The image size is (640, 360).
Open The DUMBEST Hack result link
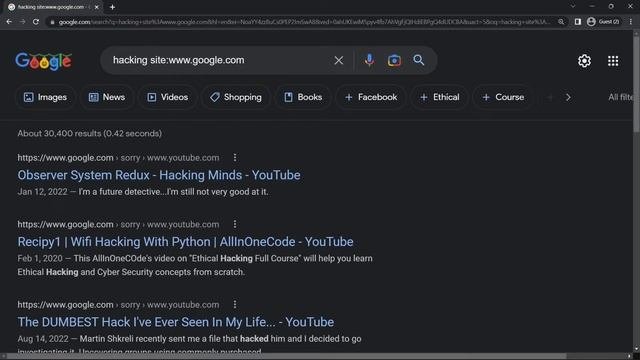pyautogui.click(x=176, y=322)
